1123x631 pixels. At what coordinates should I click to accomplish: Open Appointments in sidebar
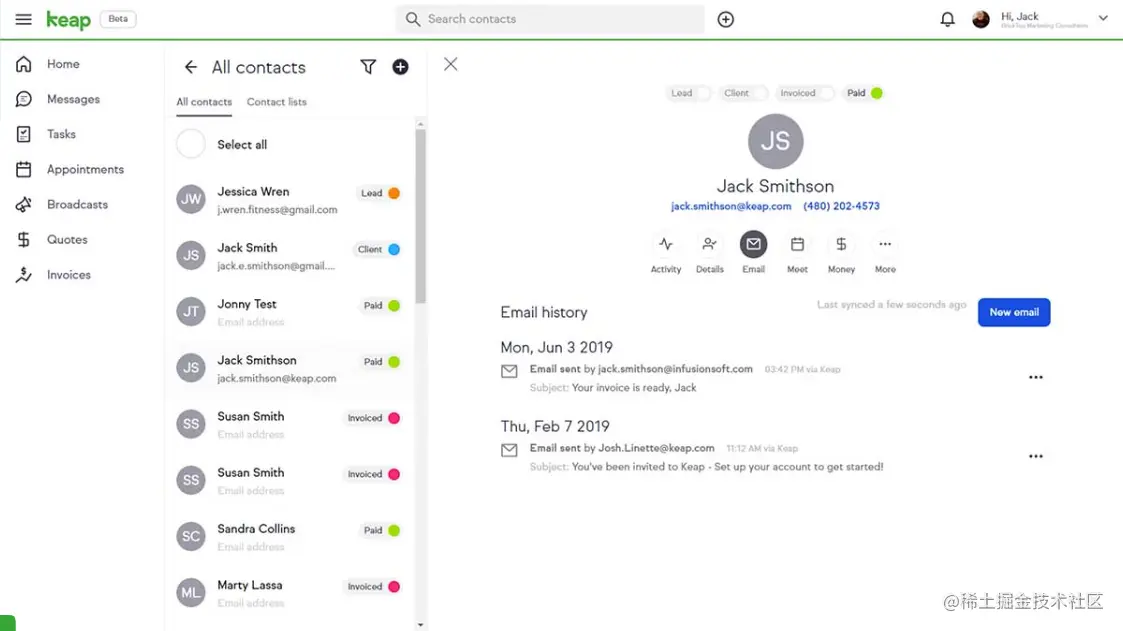(85, 169)
